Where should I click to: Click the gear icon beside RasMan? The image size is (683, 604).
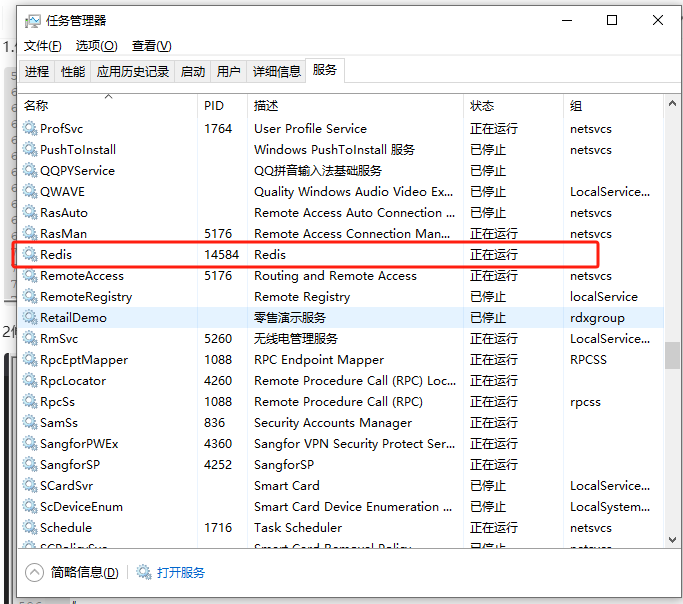30,233
